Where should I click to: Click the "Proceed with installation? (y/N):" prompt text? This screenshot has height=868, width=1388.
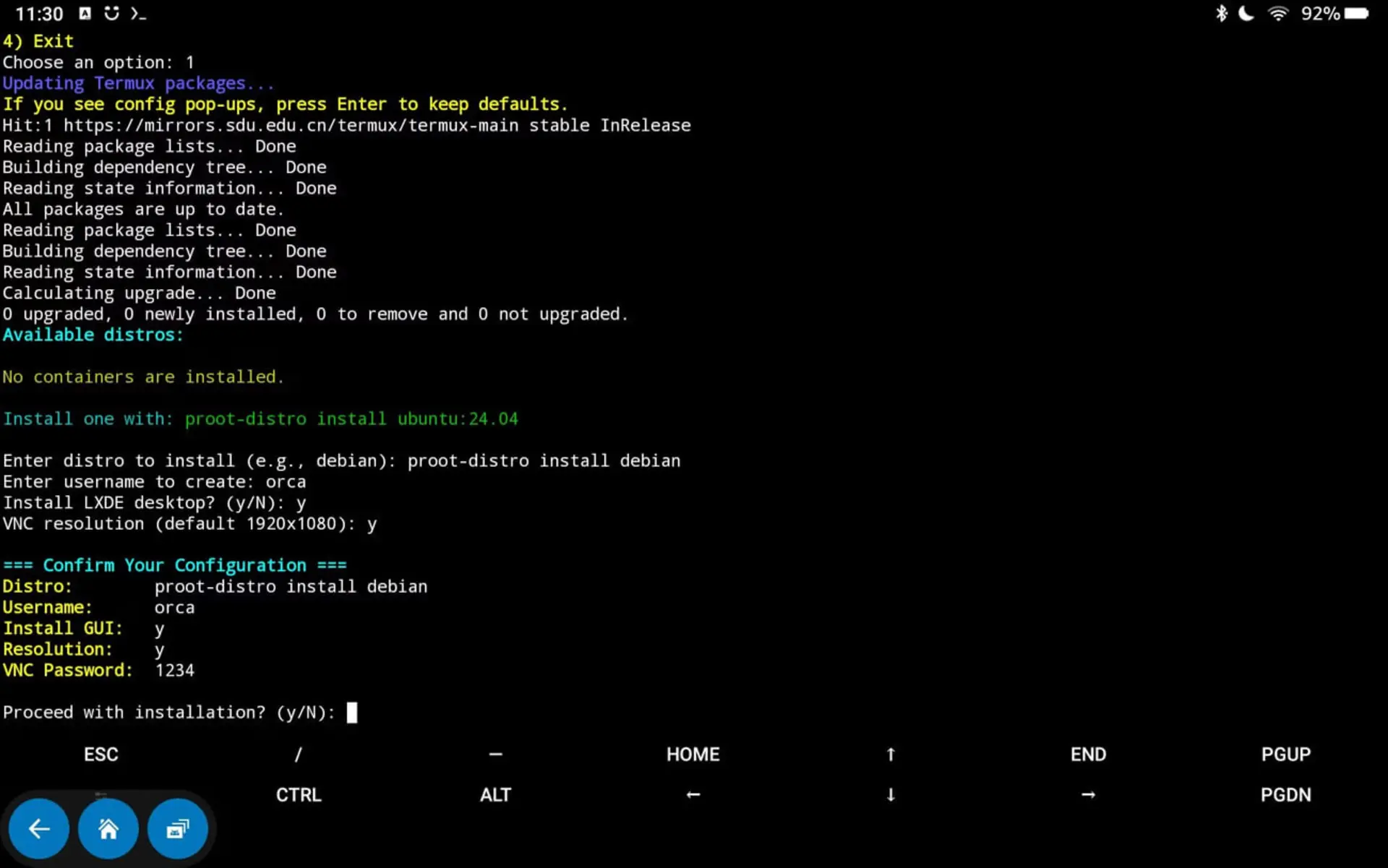[x=169, y=713]
